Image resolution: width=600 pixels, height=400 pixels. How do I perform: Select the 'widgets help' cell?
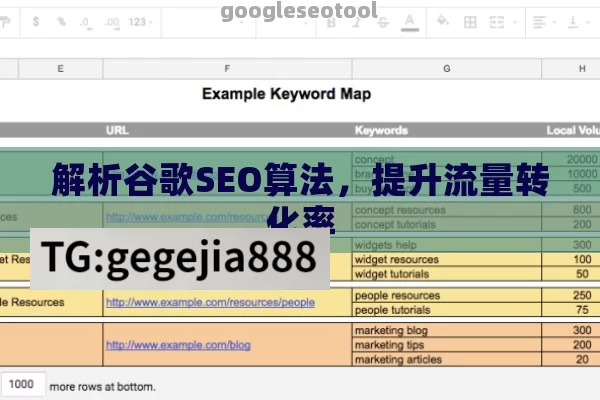(447, 245)
